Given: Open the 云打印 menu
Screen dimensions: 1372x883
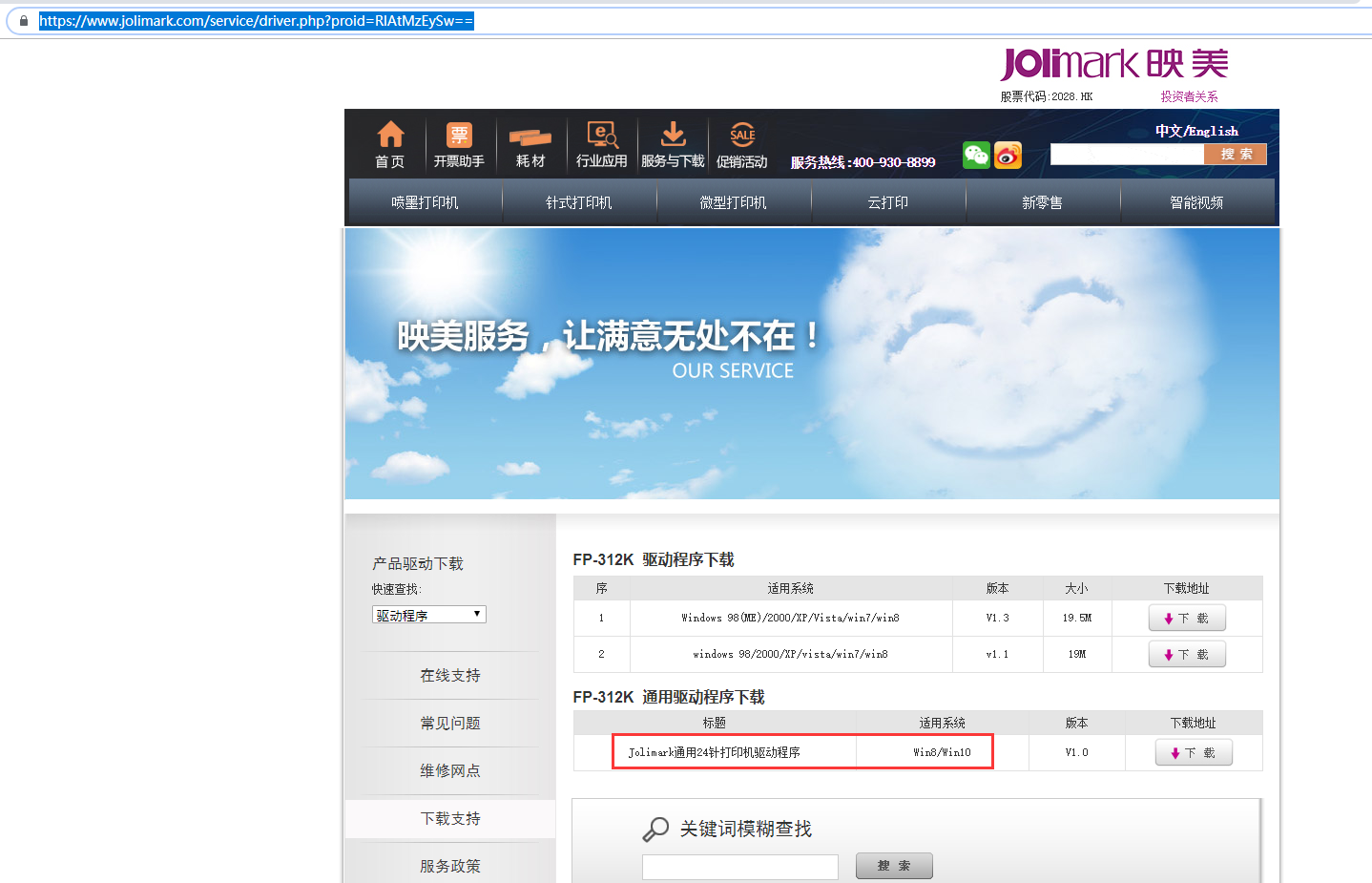Looking at the screenshot, I should click(x=888, y=202).
